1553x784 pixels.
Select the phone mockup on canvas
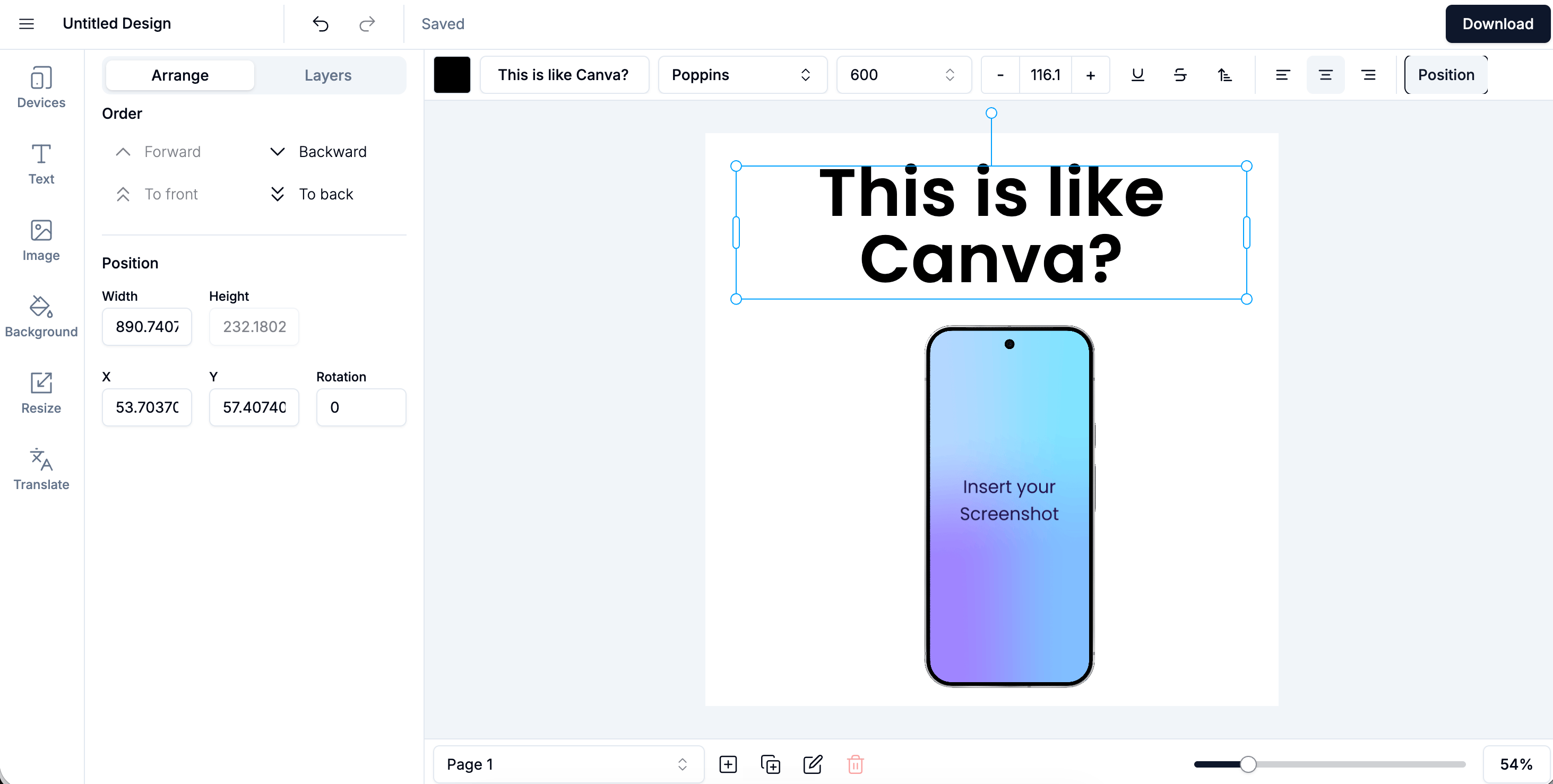[1009, 506]
